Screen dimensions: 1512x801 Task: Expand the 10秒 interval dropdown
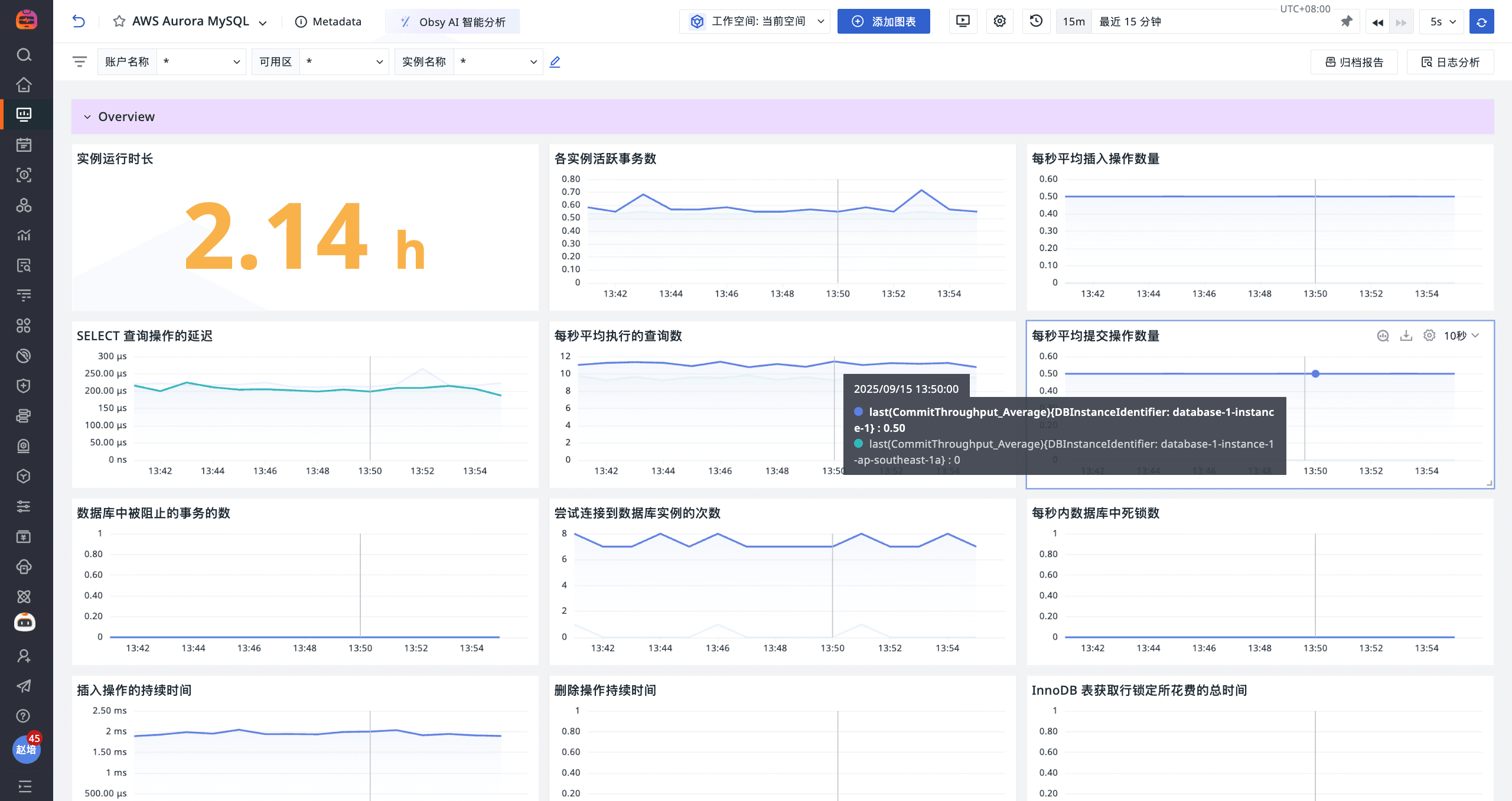pyautogui.click(x=1461, y=336)
